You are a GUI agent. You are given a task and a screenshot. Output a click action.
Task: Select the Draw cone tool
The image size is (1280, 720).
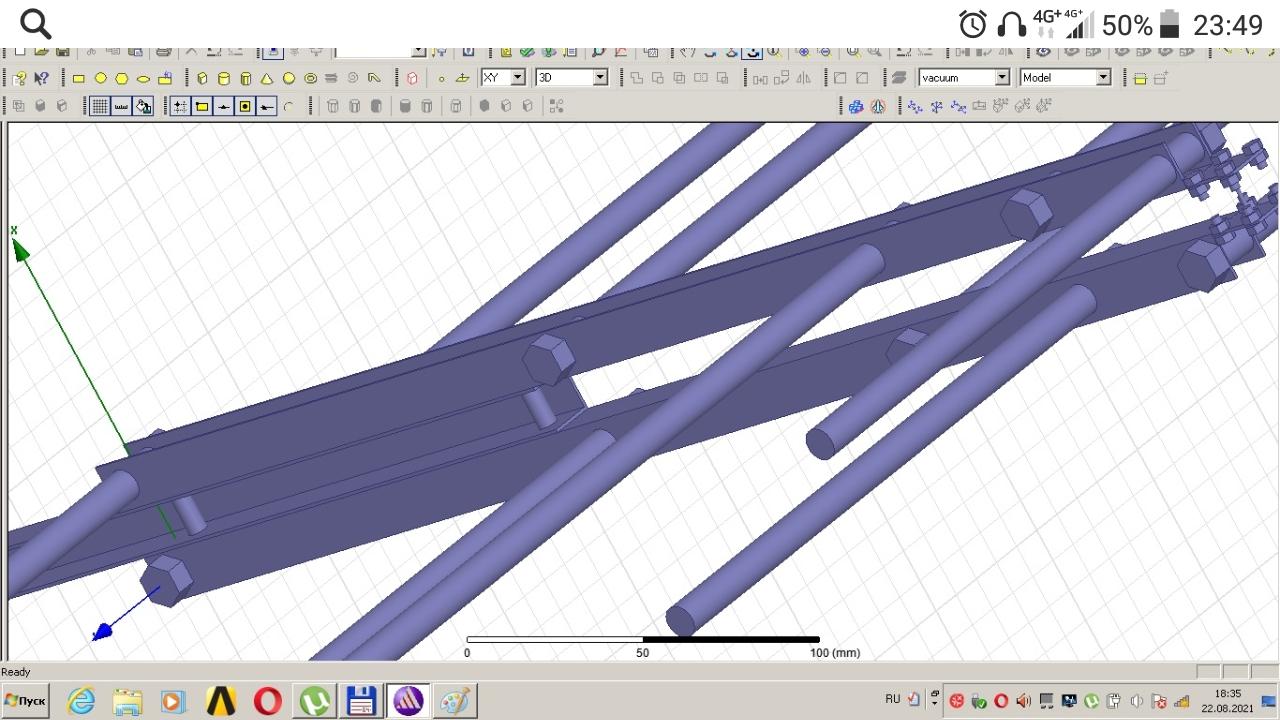[x=267, y=78]
